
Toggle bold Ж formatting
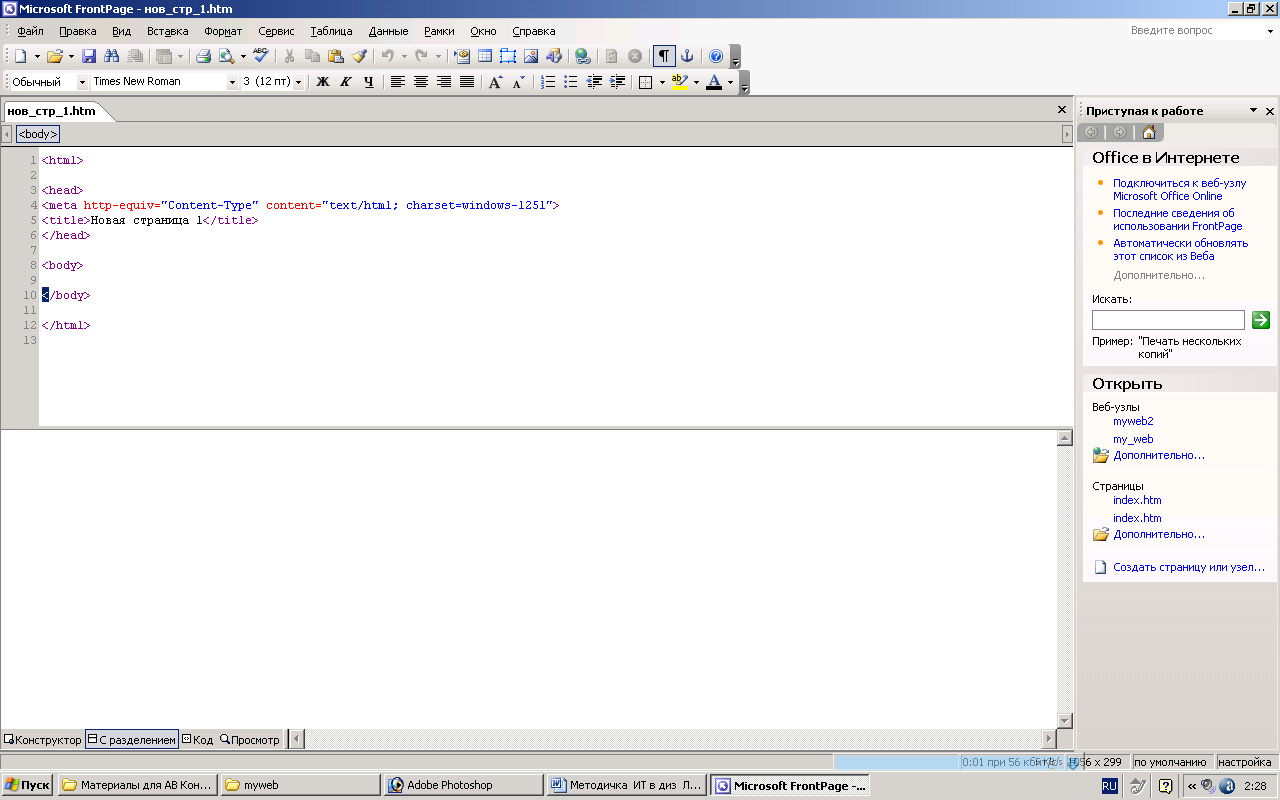click(323, 82)
